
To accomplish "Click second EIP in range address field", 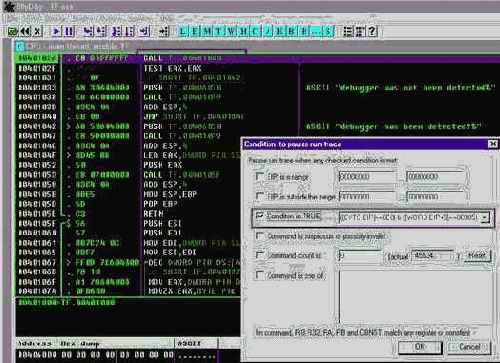I will (435, 176).
